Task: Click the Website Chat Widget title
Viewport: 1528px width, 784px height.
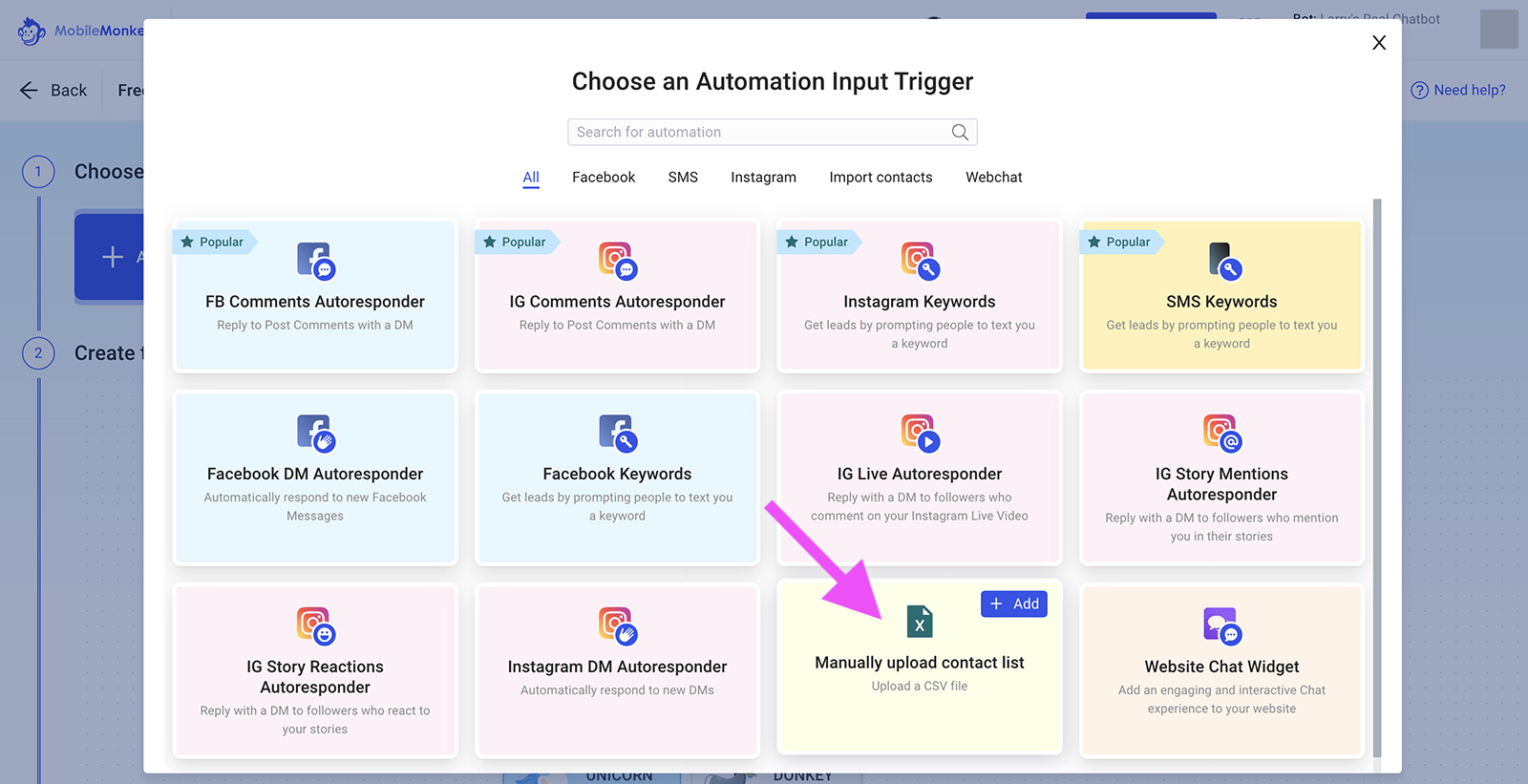Action: pos(1221,667)
